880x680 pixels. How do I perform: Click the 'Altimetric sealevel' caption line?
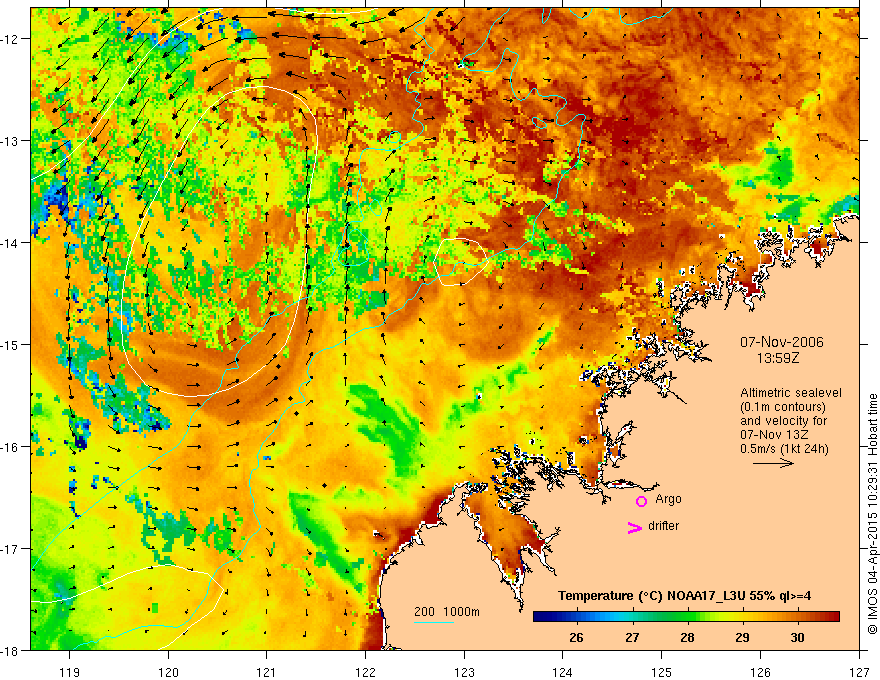pos(791,393)
